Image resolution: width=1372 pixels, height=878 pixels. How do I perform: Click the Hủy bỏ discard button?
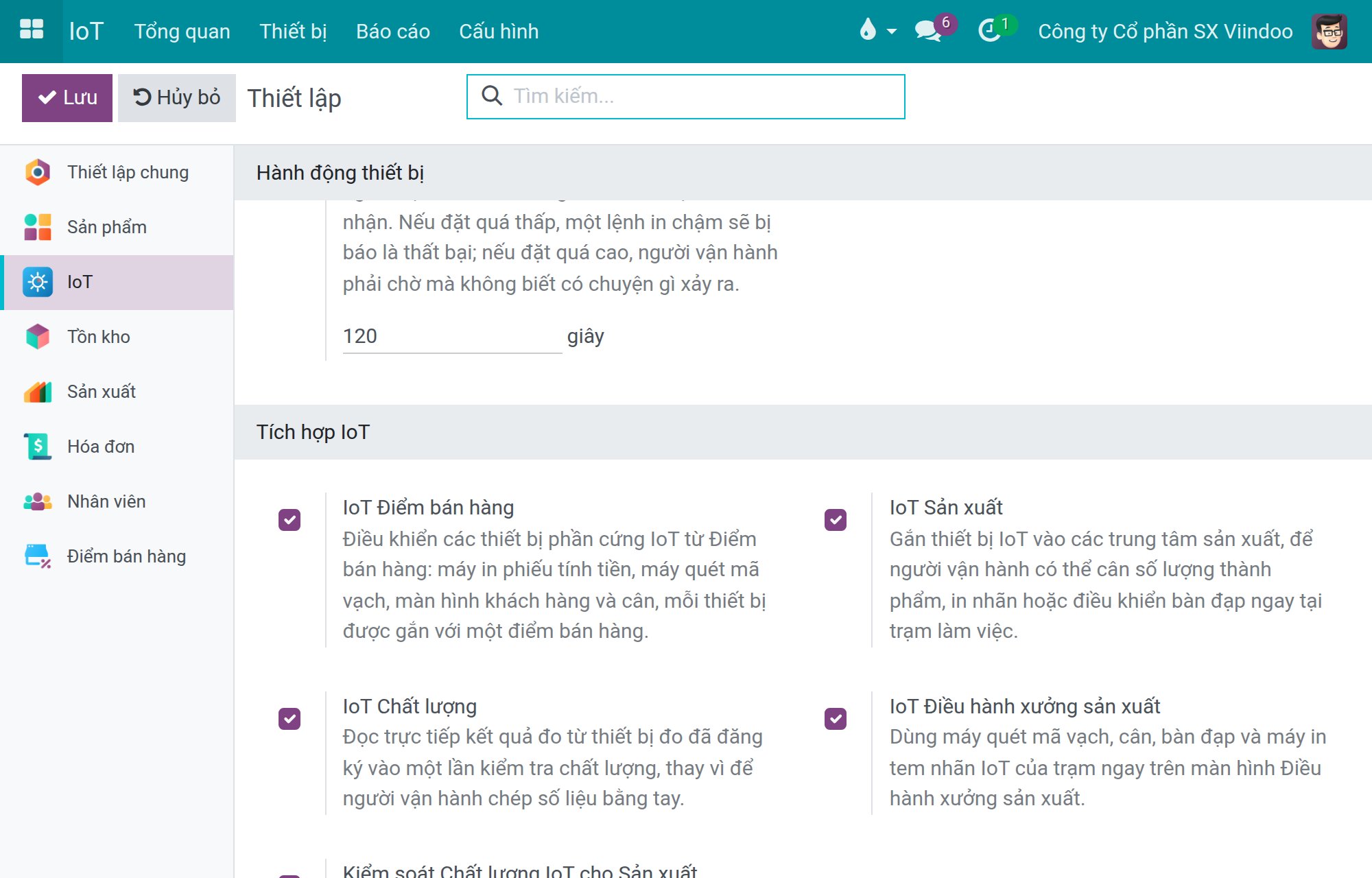tap(177, 98)
